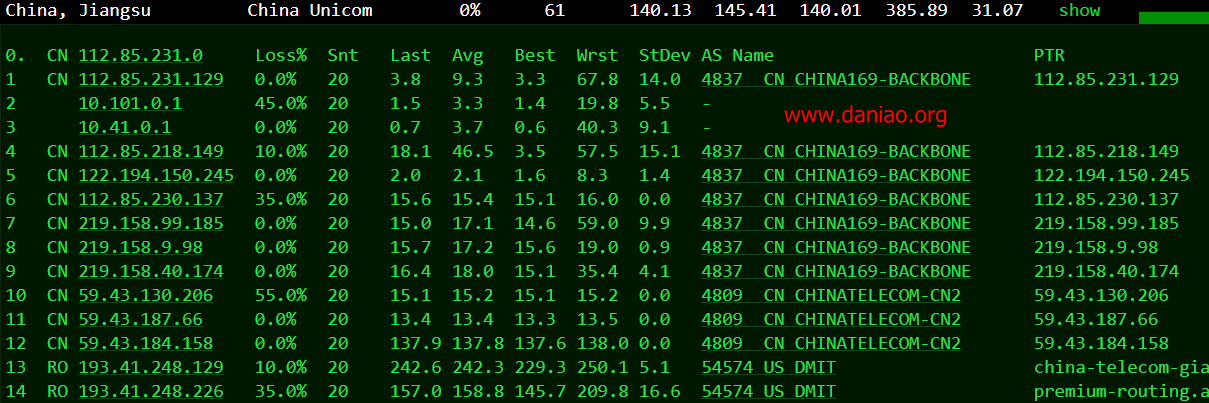Viewport: 1209px width, 403px height.
Task: Click AS 4837 CHINA169-BACKBONE link in hop 1
Action: click(836, 79)
